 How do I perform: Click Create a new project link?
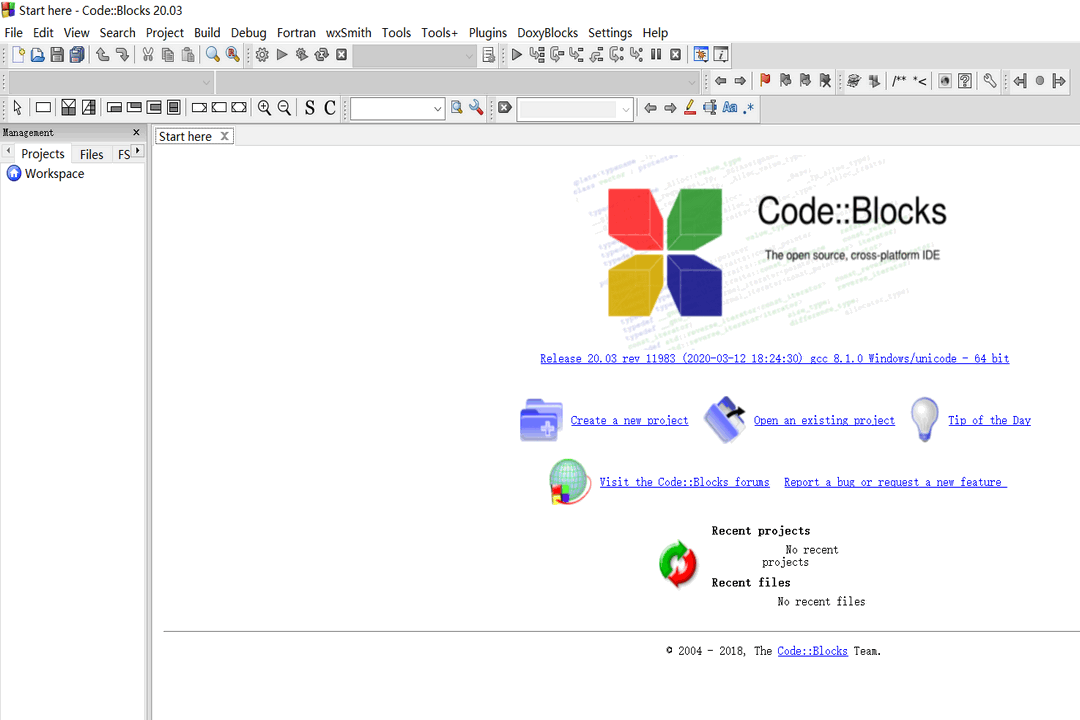[629, 420]
